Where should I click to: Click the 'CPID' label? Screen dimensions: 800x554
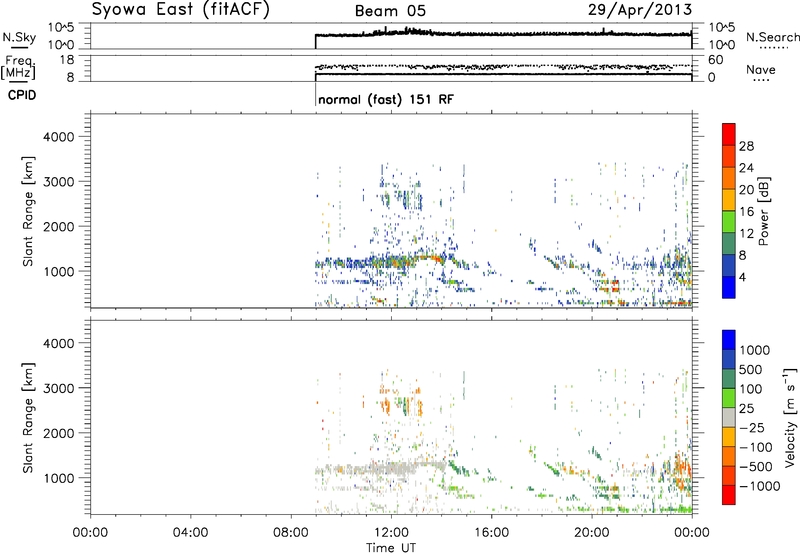(22, 95)
